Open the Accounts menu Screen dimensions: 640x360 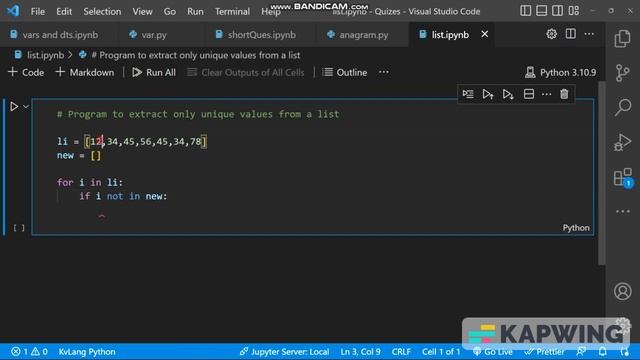[x=622, y=291]
